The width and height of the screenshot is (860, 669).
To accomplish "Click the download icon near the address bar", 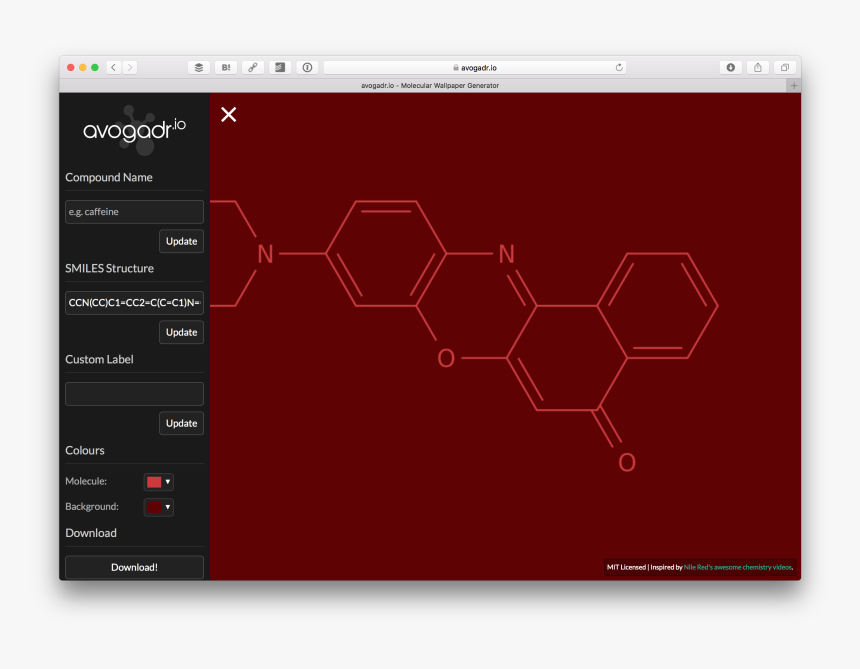I will click(x=730, y=67).
